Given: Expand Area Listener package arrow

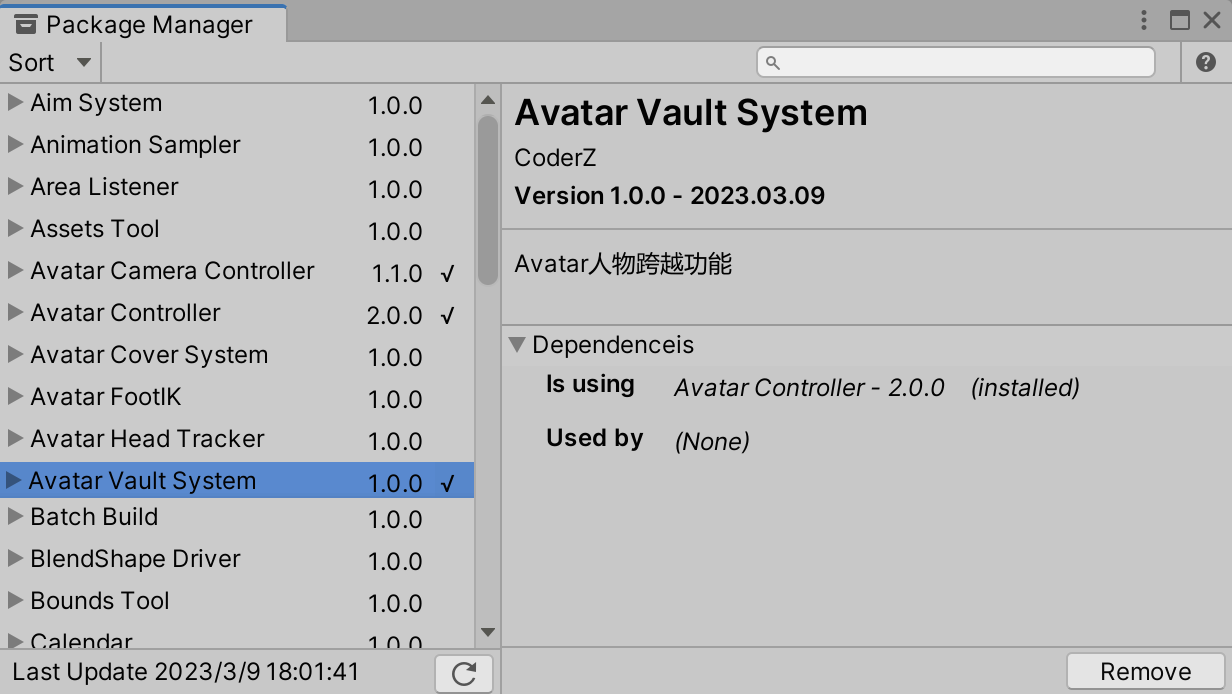Looking at the screenshot, I should click(15, 186).
